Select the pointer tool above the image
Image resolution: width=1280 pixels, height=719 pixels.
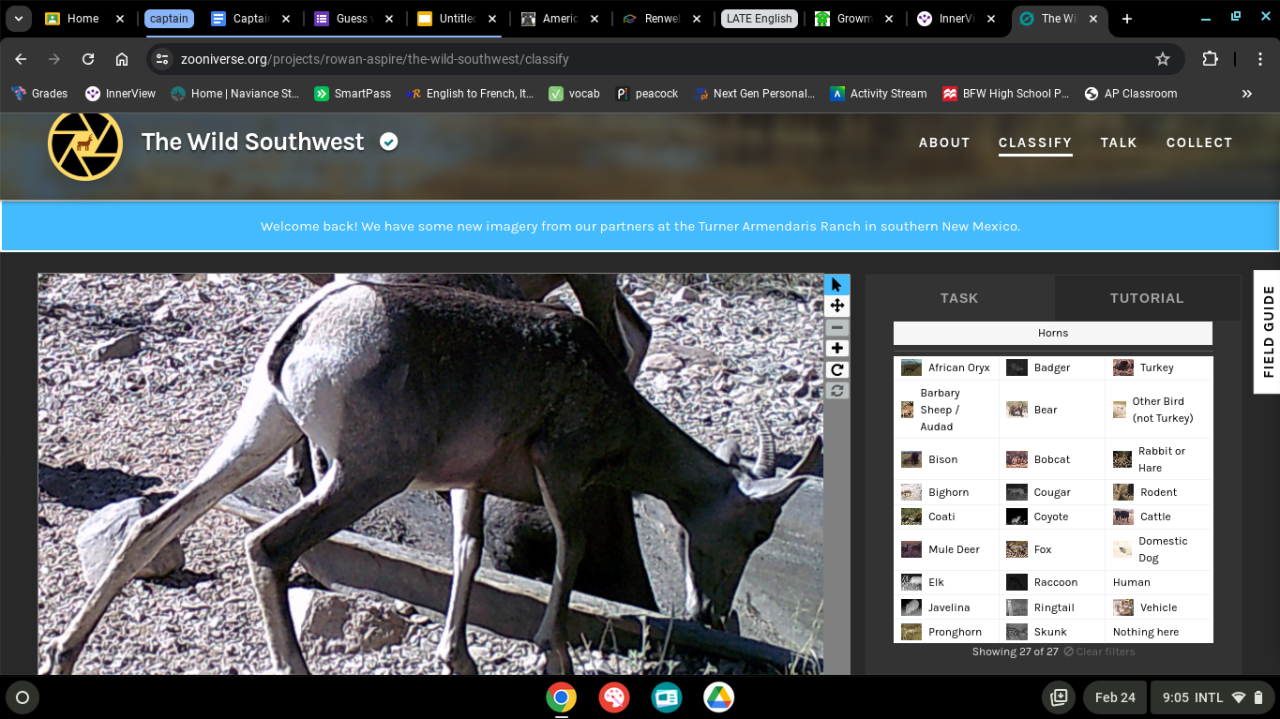[x=837, y=285]
